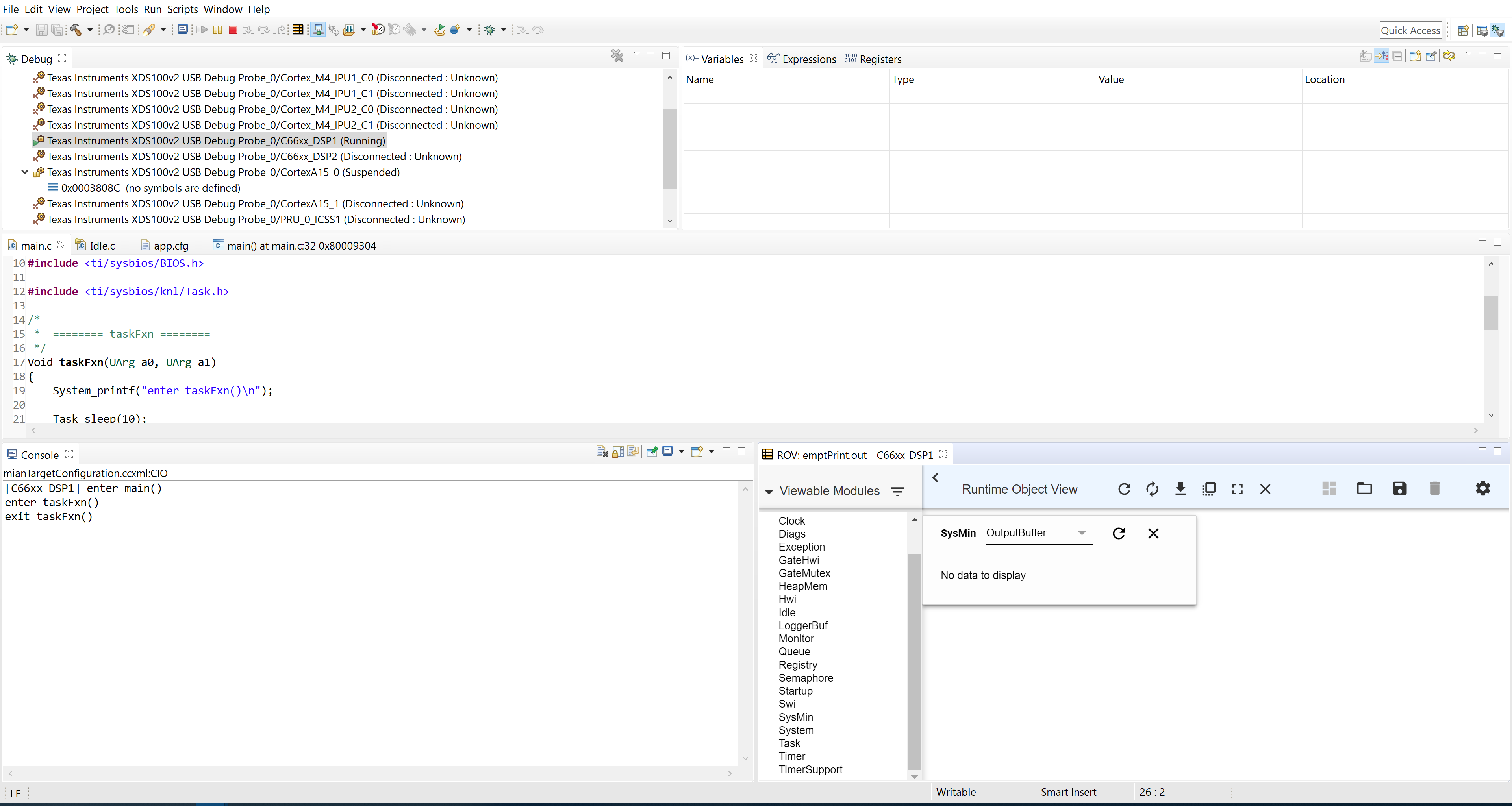Screen dimensions: 1512x806
Task: Click the ROV save icon
Action: pos(1399,489)
